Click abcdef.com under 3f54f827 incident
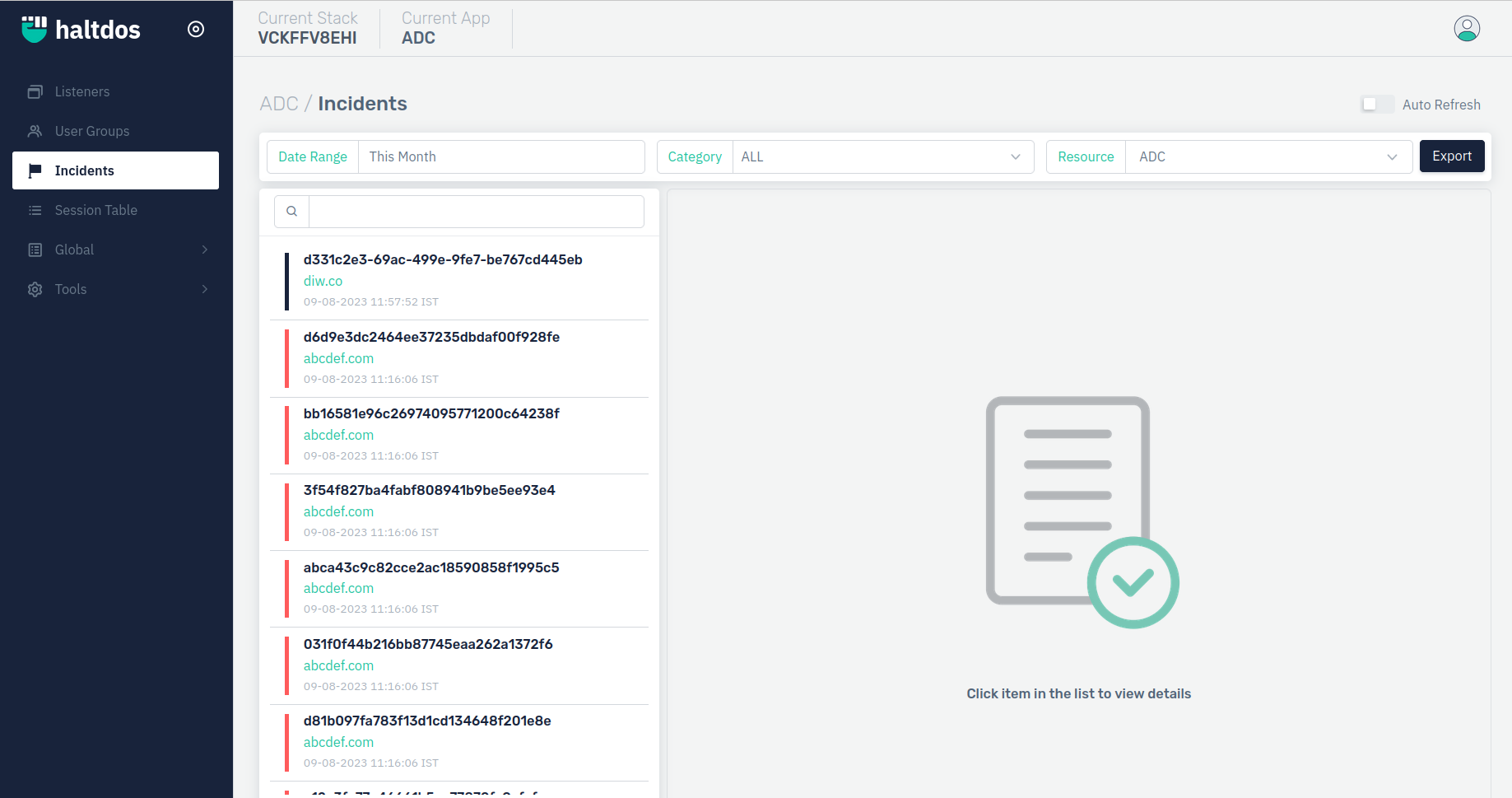 [x=338, y=511]
